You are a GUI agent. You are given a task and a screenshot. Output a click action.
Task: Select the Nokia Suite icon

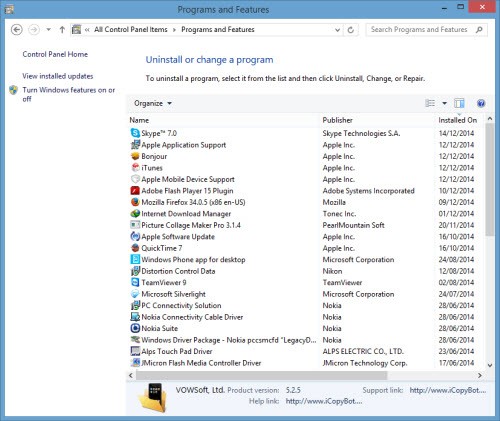point(135,328)
